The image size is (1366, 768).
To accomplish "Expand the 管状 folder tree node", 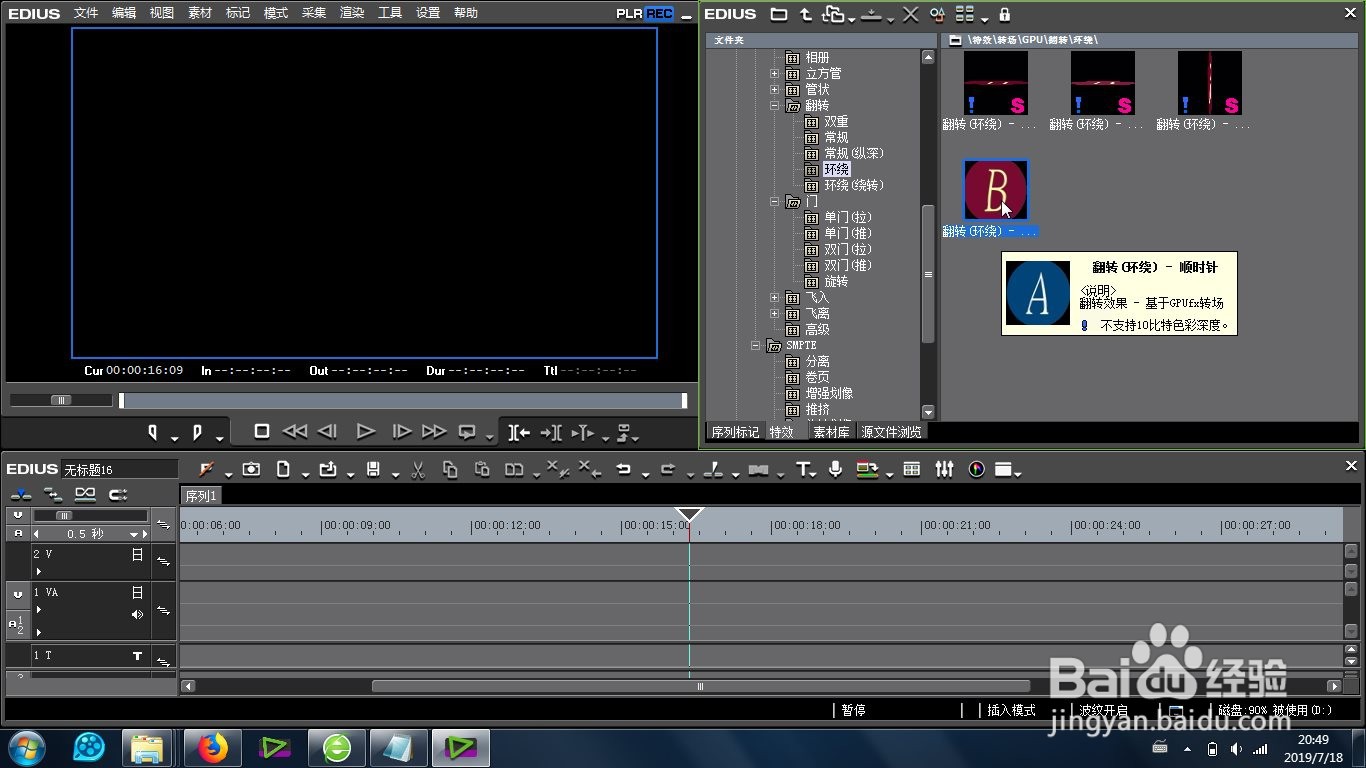I will 774,90.
